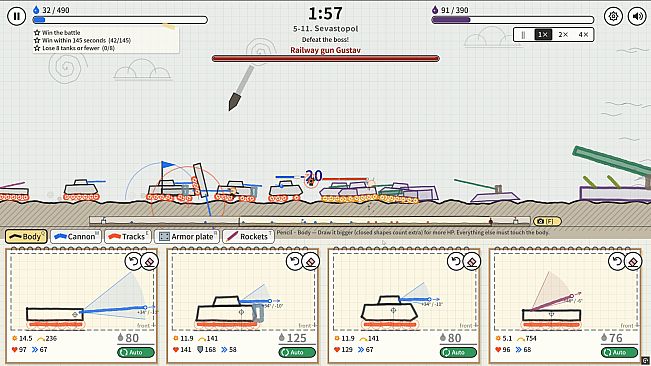Image resolution: width=651 pixels, height=366 pixels.
Task: Click the blue flag on the battlefield
Action: pos(167,165)
